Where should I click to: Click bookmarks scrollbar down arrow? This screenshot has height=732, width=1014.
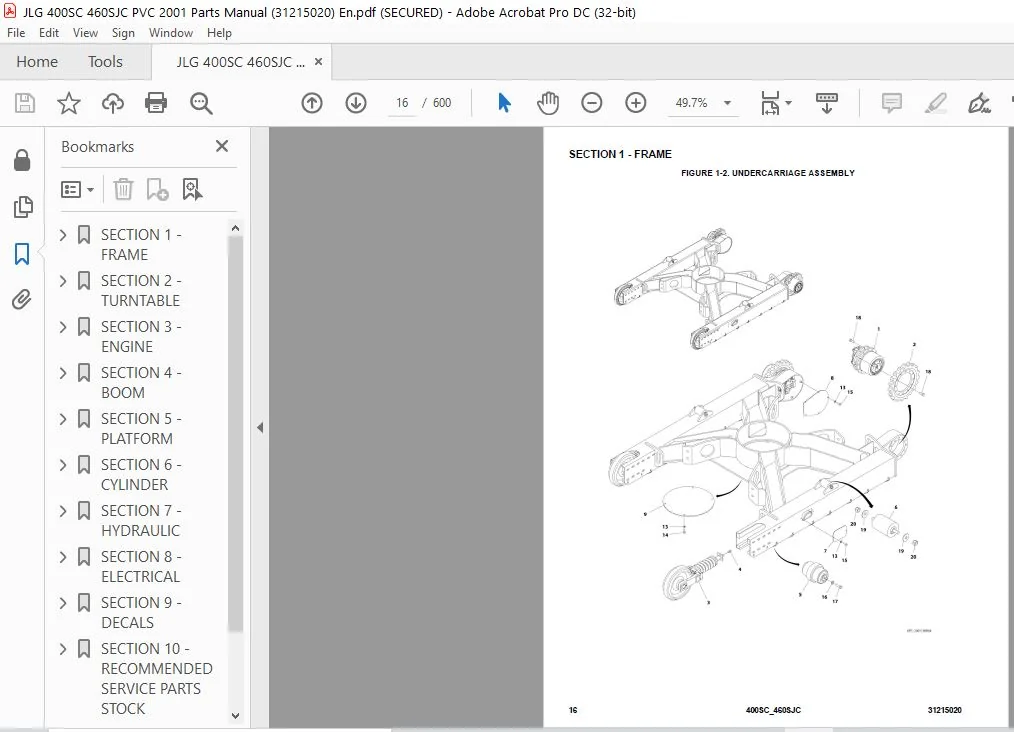(235, 715)
